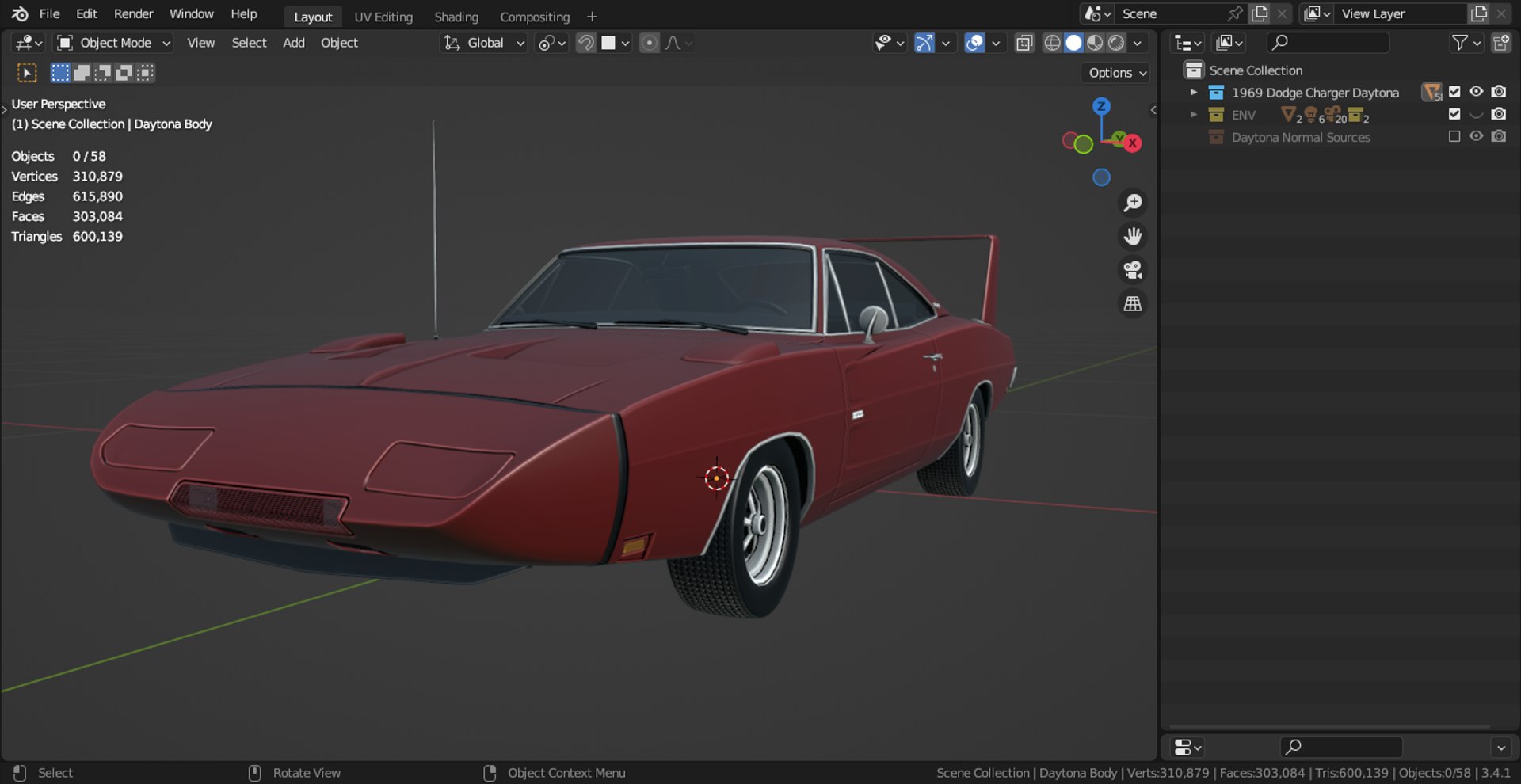Open object type visibility dropdown
Screen dimensions: 1521x784
pyautogui.click(x=889, y=43)
